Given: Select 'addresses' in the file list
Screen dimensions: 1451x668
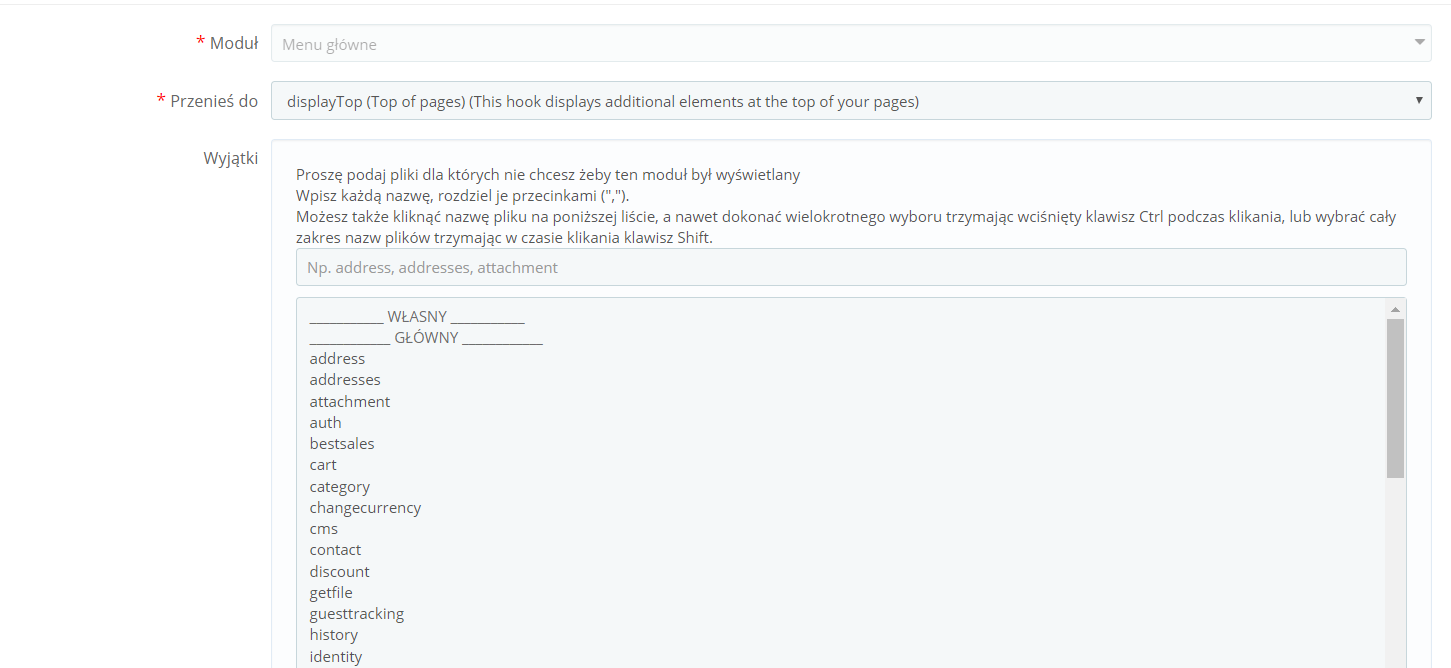Looking at the screenshot, I should (x=345, y=380).
